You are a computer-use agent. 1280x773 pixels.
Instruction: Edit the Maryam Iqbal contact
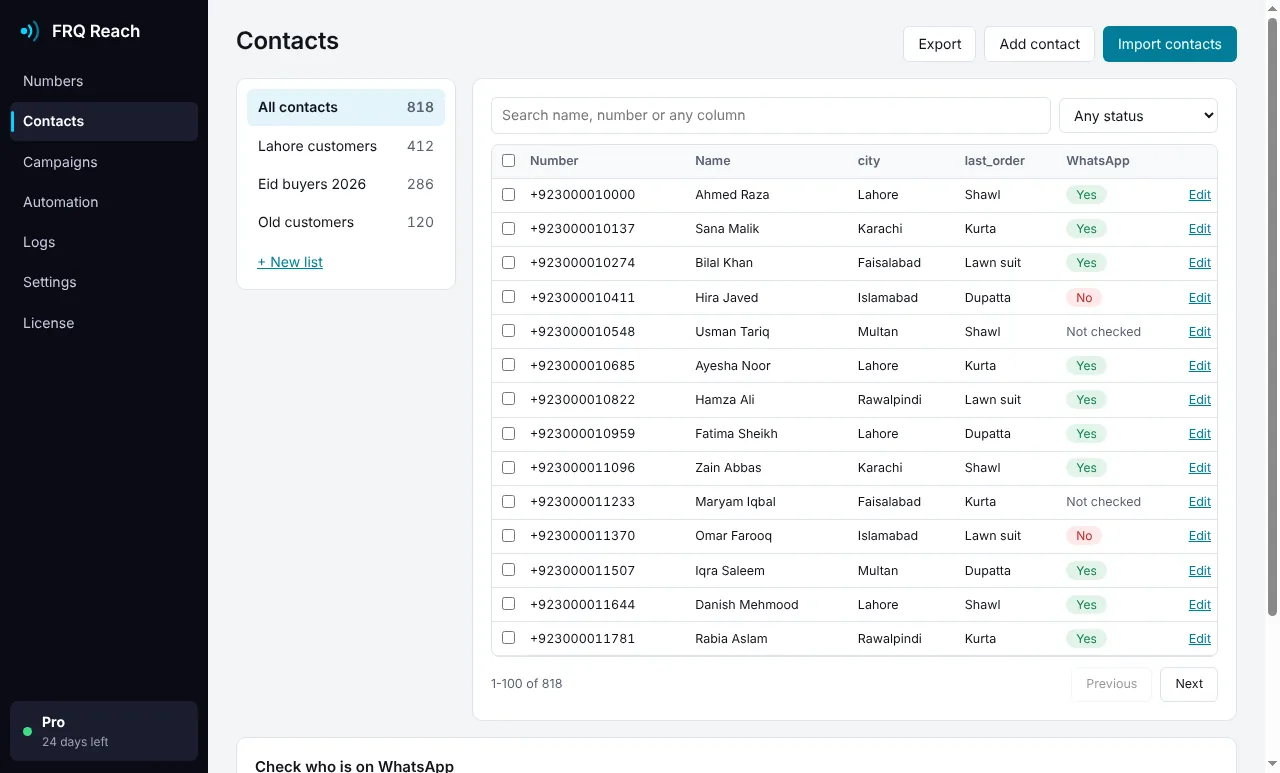click(x=1199, y=502)
